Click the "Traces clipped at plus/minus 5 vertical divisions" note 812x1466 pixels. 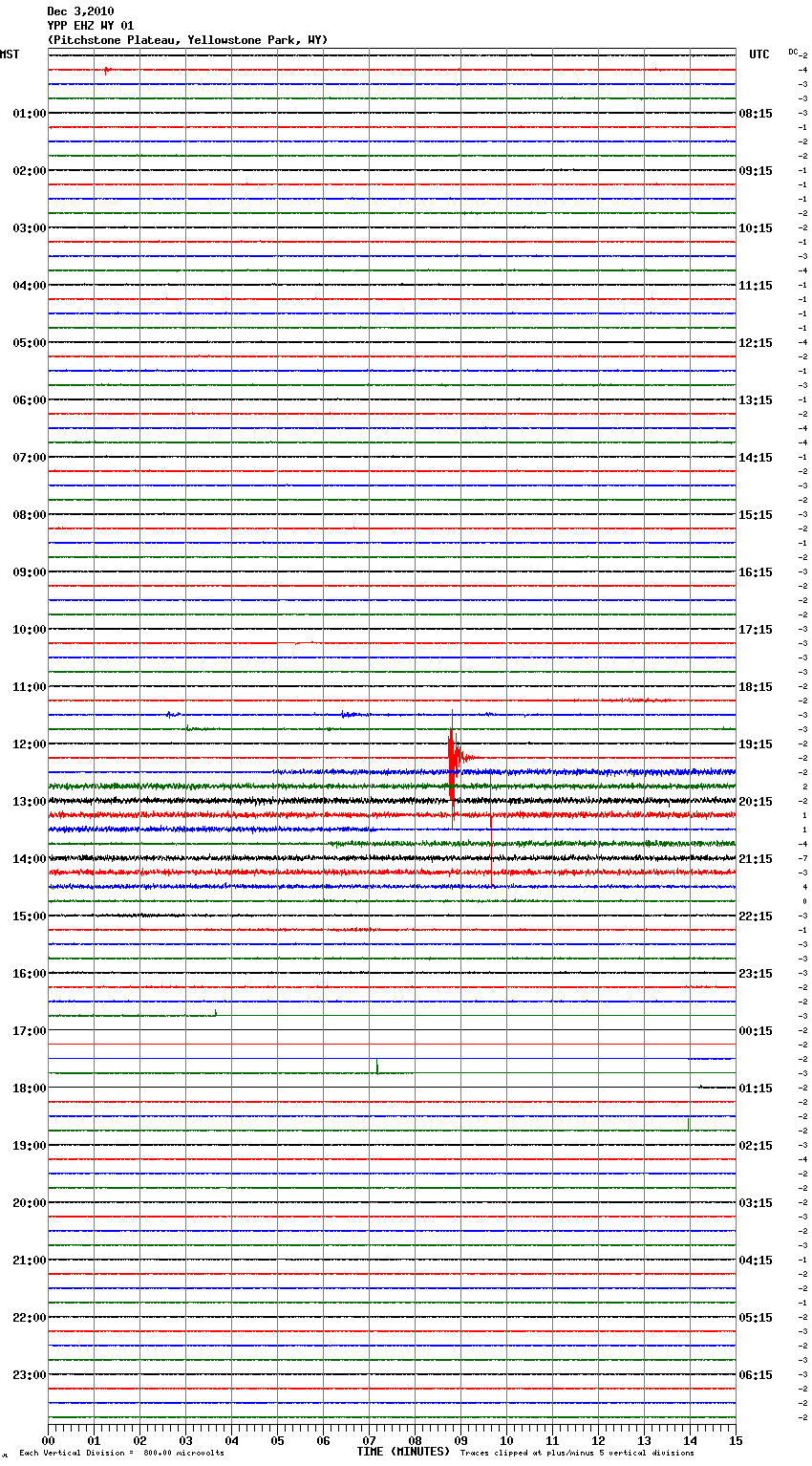577,1454
